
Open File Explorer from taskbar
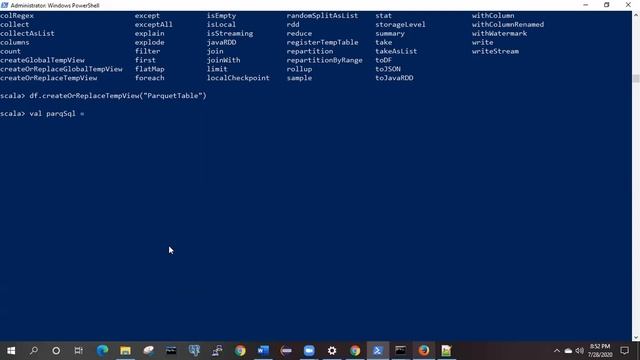click(x=125, y=351)
